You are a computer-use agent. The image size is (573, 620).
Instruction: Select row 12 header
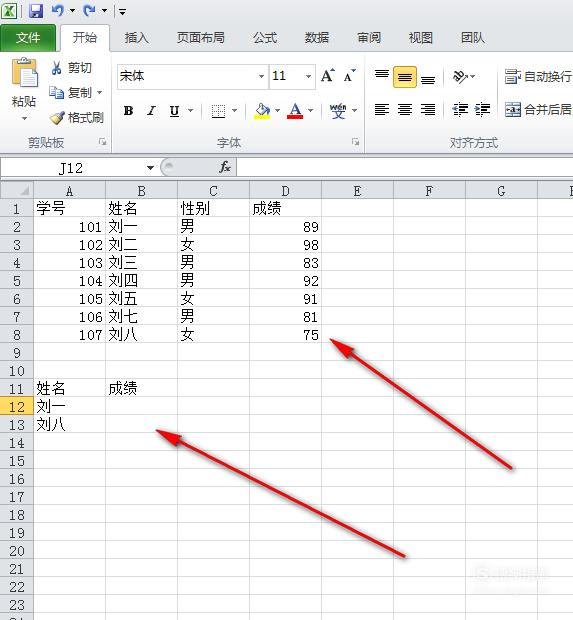tap(17, 406)
